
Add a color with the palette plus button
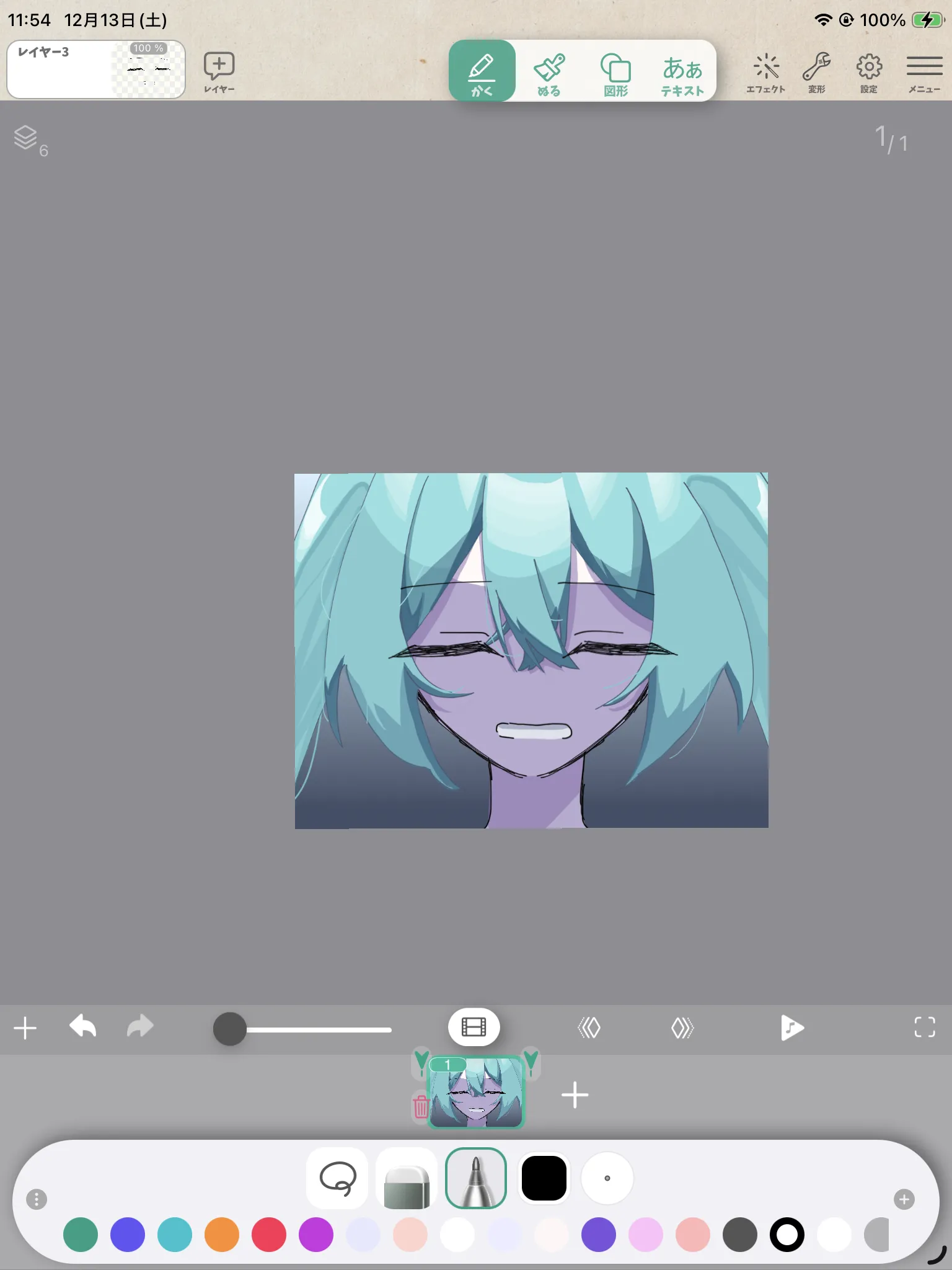click(x=904, y=1199)
